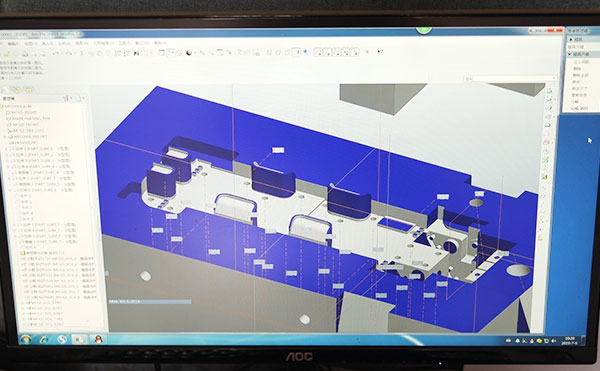This screenshot has width=600, height=371.
Task: Click the undo arrow in the top toolbar
Action: (x=55, y=54)
